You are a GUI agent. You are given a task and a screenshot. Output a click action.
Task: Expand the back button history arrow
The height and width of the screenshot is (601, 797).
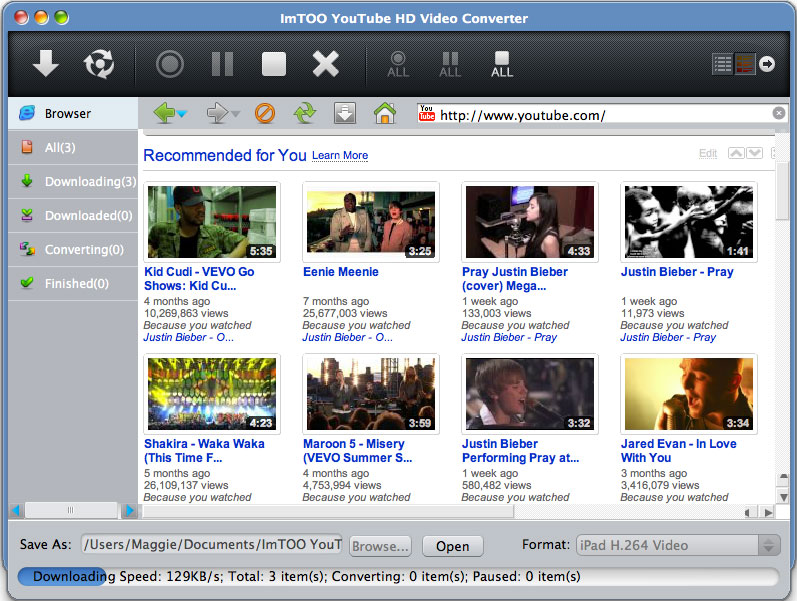(x=183, y=114)
